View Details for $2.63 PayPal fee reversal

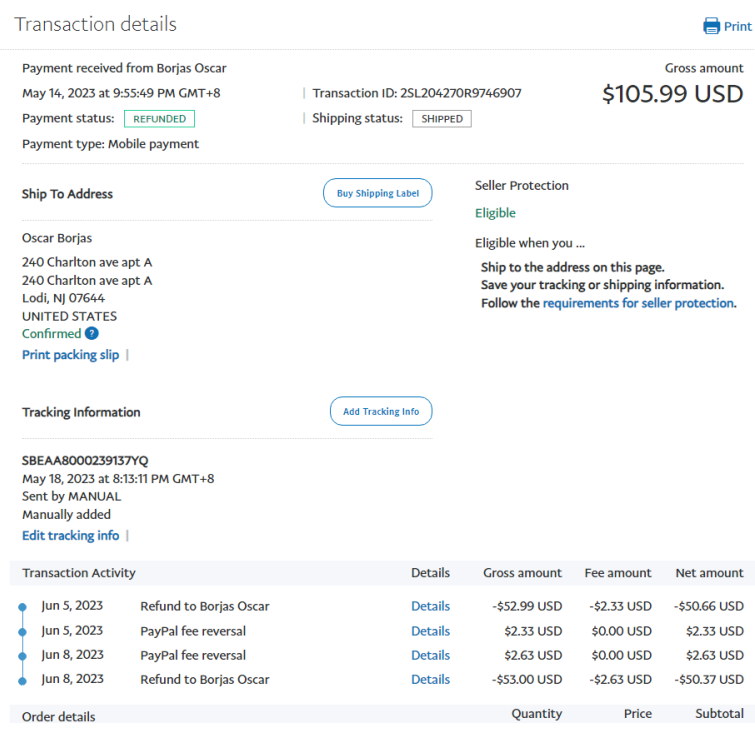coord(430,655)
